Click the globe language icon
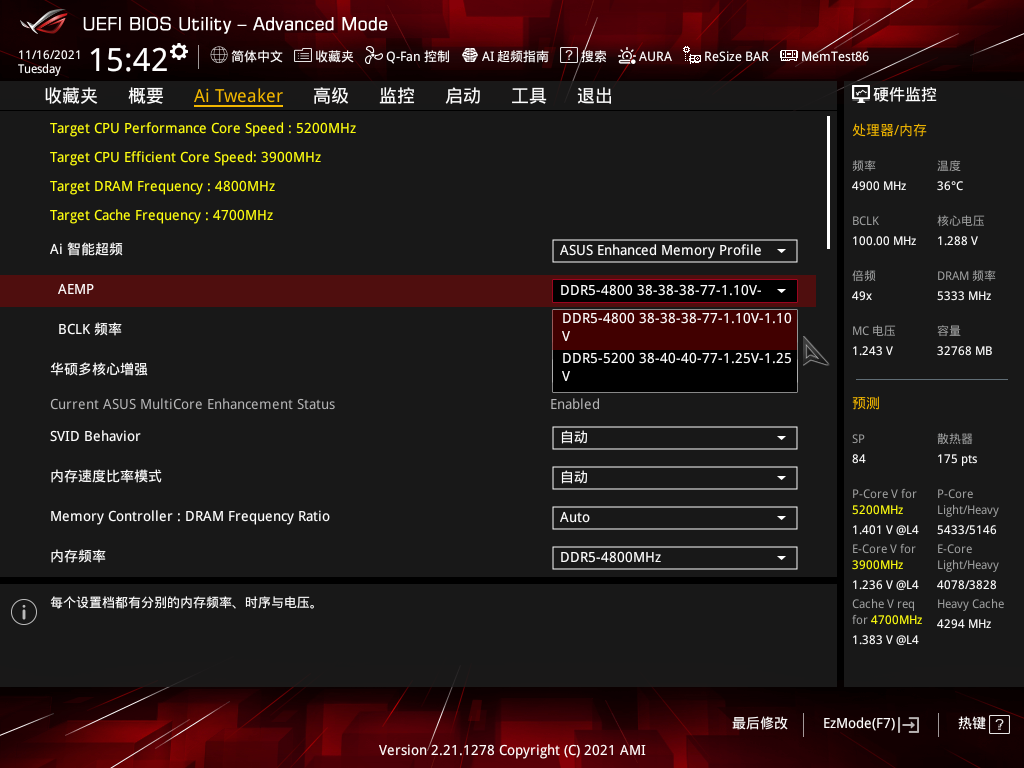 (219, 56)
